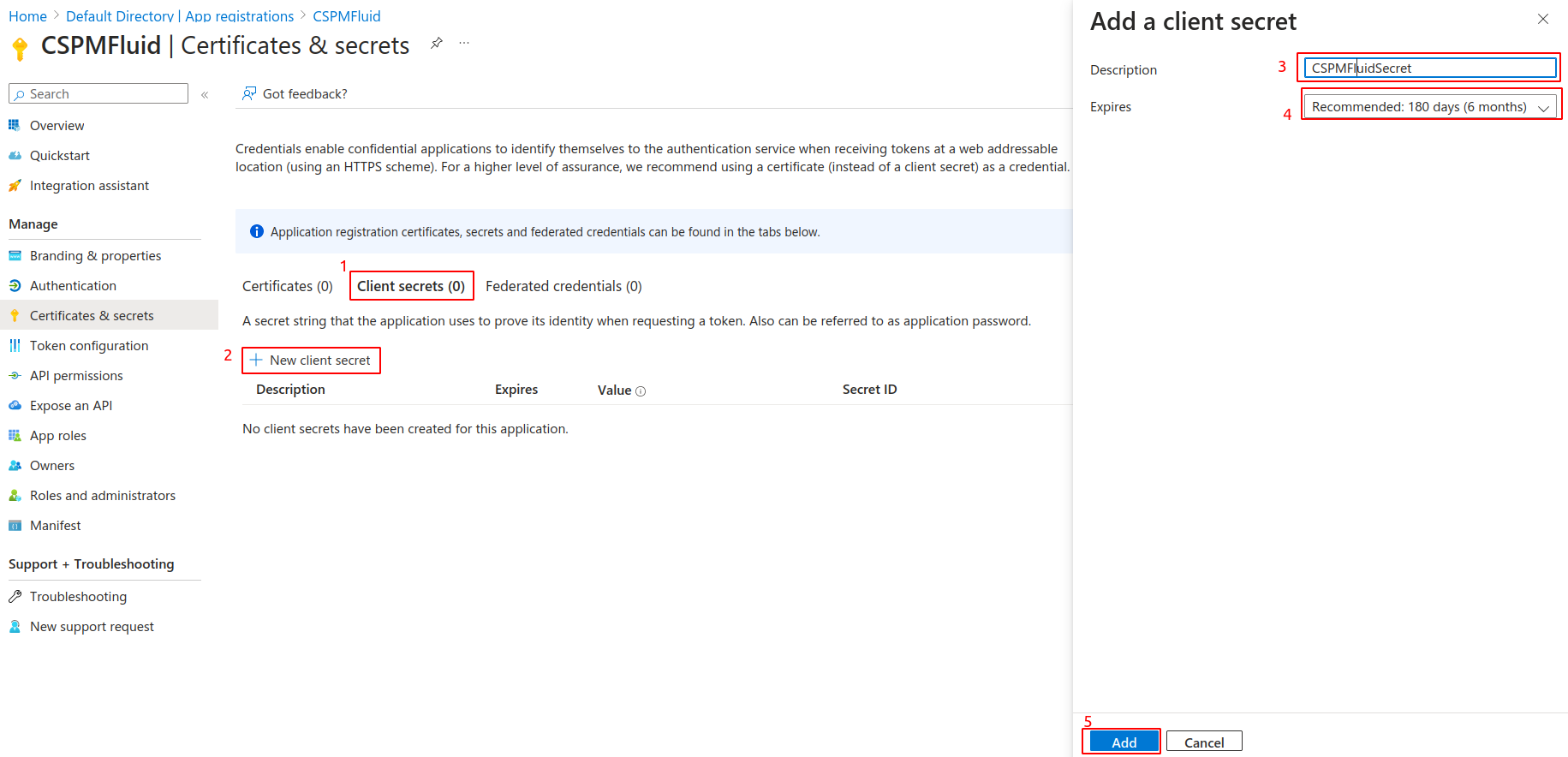The width and height of the screenshot is (1568, 757).
Task: Click the blue info icon in banner
Action: pos(256,231)
